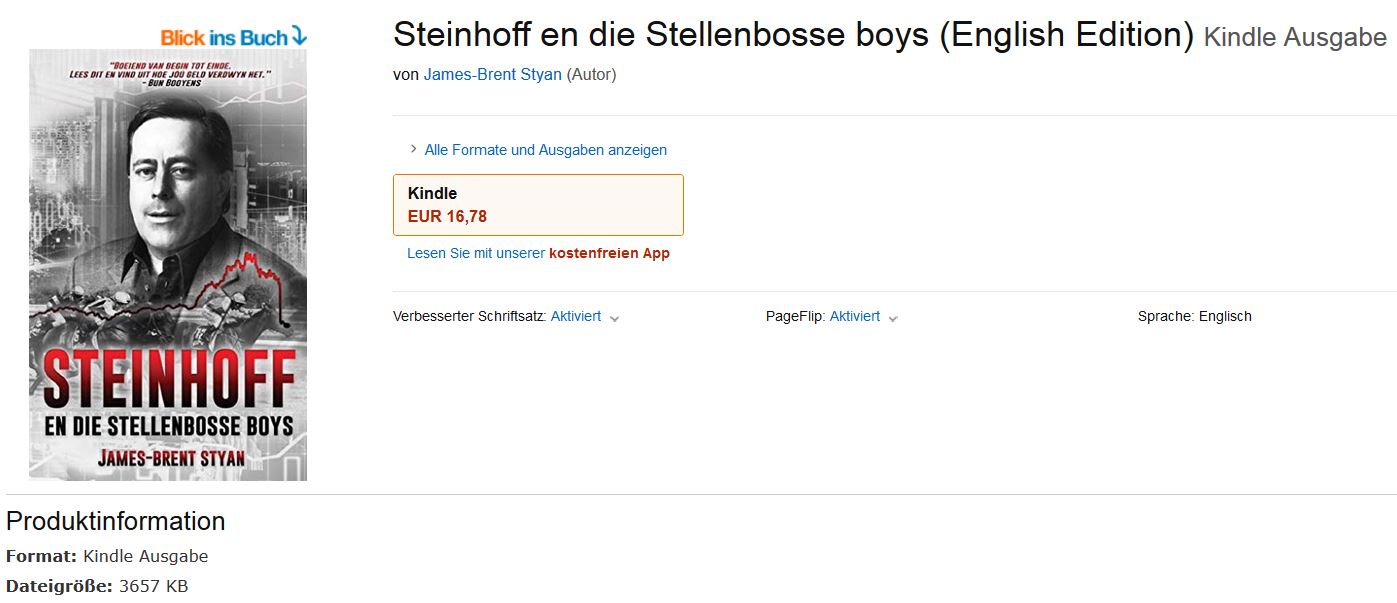Expand the PageFlip dropdown arrow
Image resolution: width=1397 pixels, height=603 pixels.
tap(893, 318)
